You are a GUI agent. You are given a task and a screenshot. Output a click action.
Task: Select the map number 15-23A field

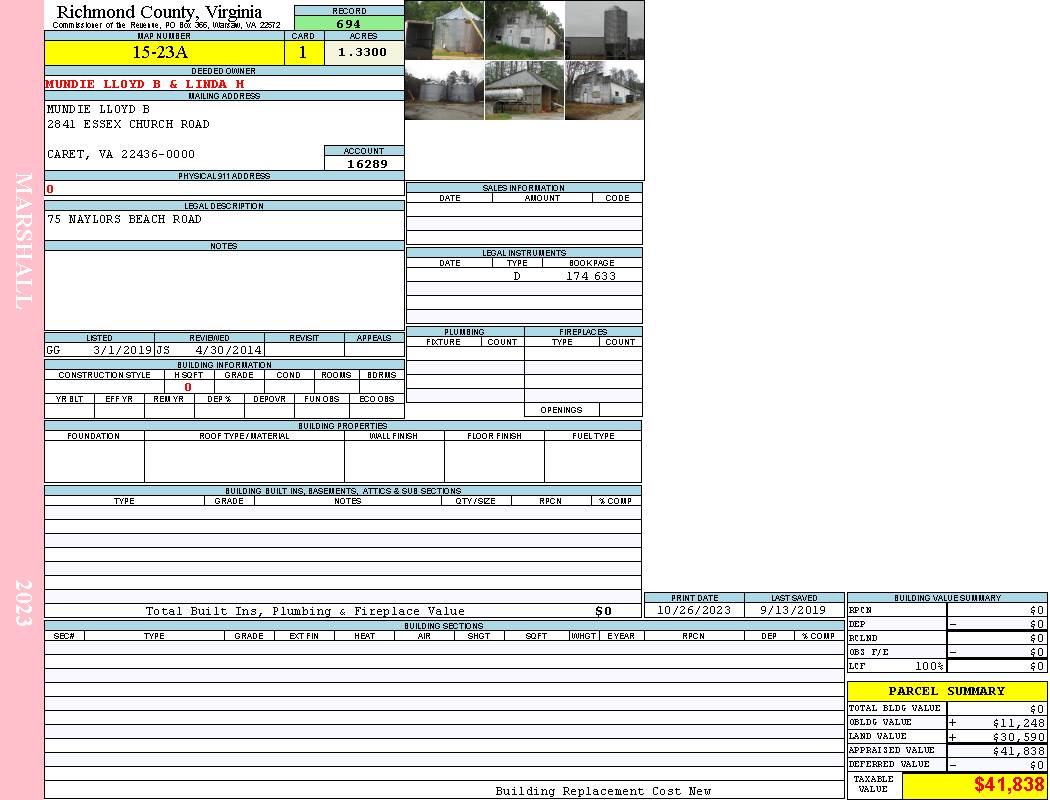(164, 52)
